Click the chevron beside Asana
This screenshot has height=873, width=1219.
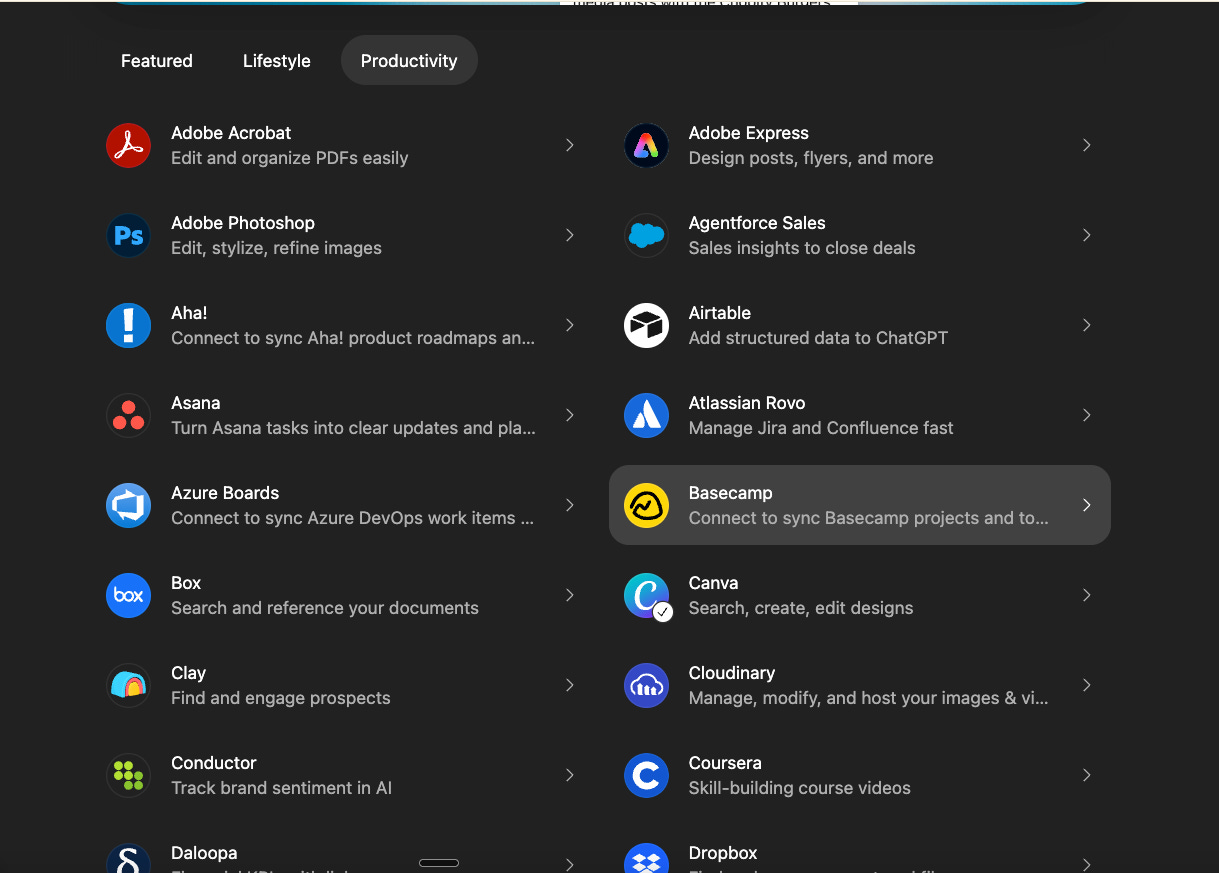pyautogui.click(x=569, y=415)
